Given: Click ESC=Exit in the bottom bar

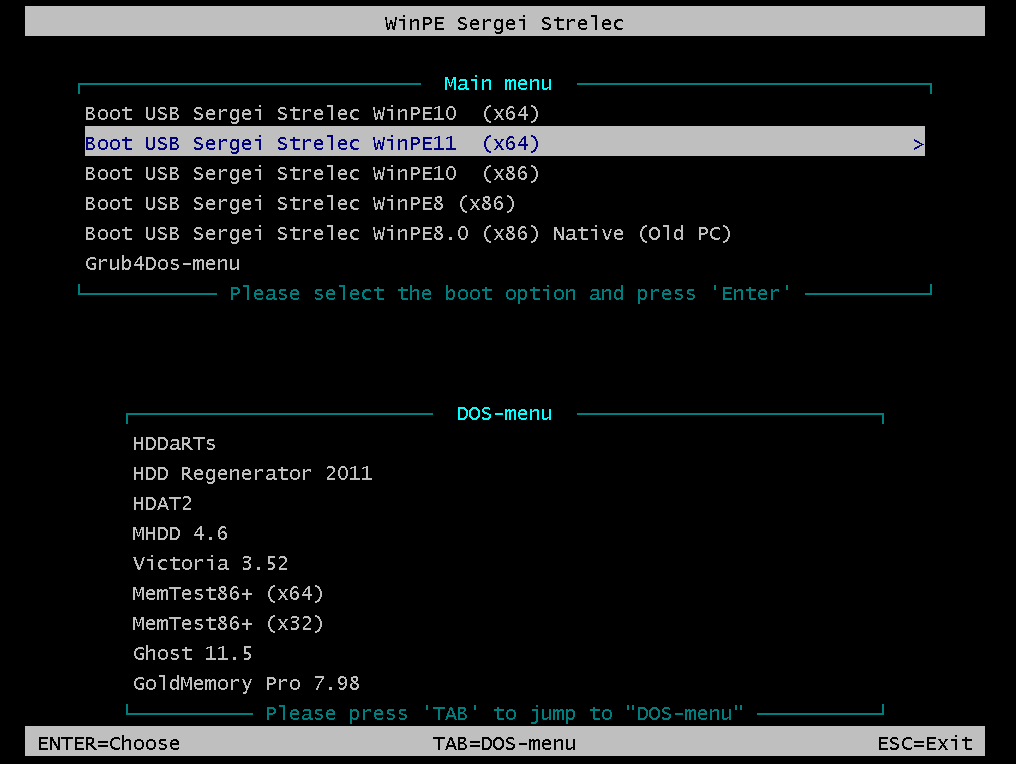Looking at the screenshot, I should [924, 743].
